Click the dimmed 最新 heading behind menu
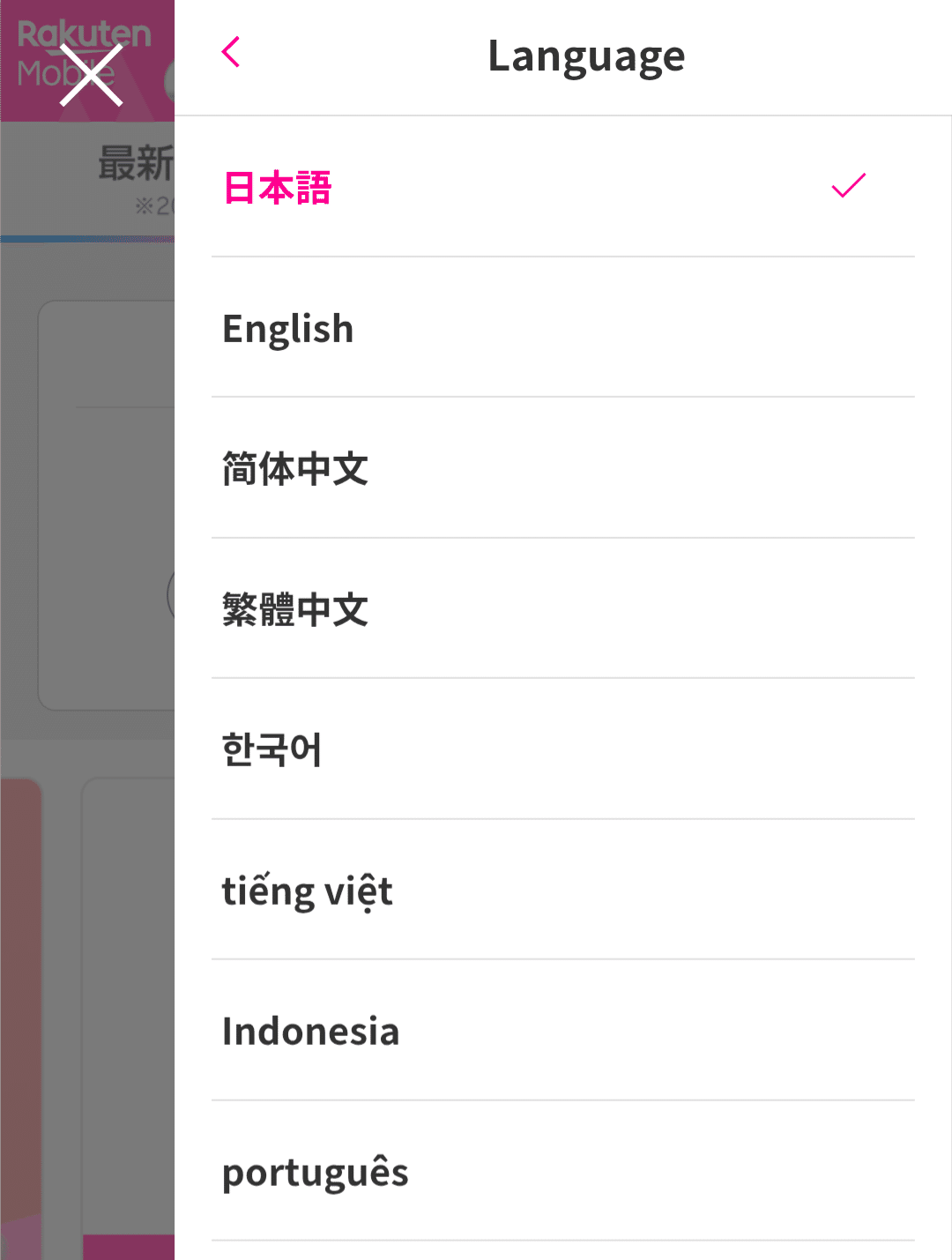952x1260 pixels. point(136,164)
